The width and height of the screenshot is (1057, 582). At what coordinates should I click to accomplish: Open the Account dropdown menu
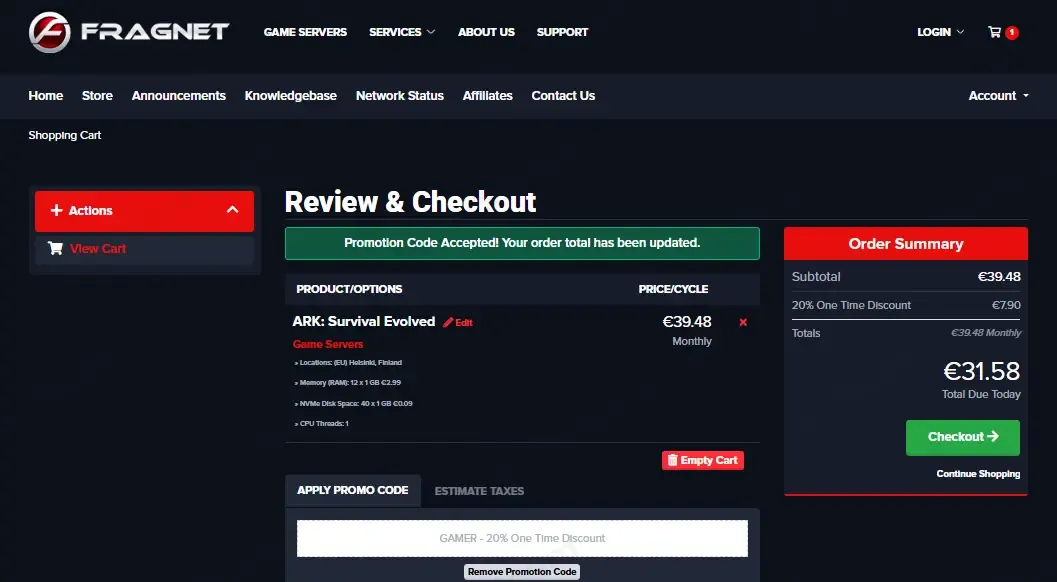(x=998, y=96)
